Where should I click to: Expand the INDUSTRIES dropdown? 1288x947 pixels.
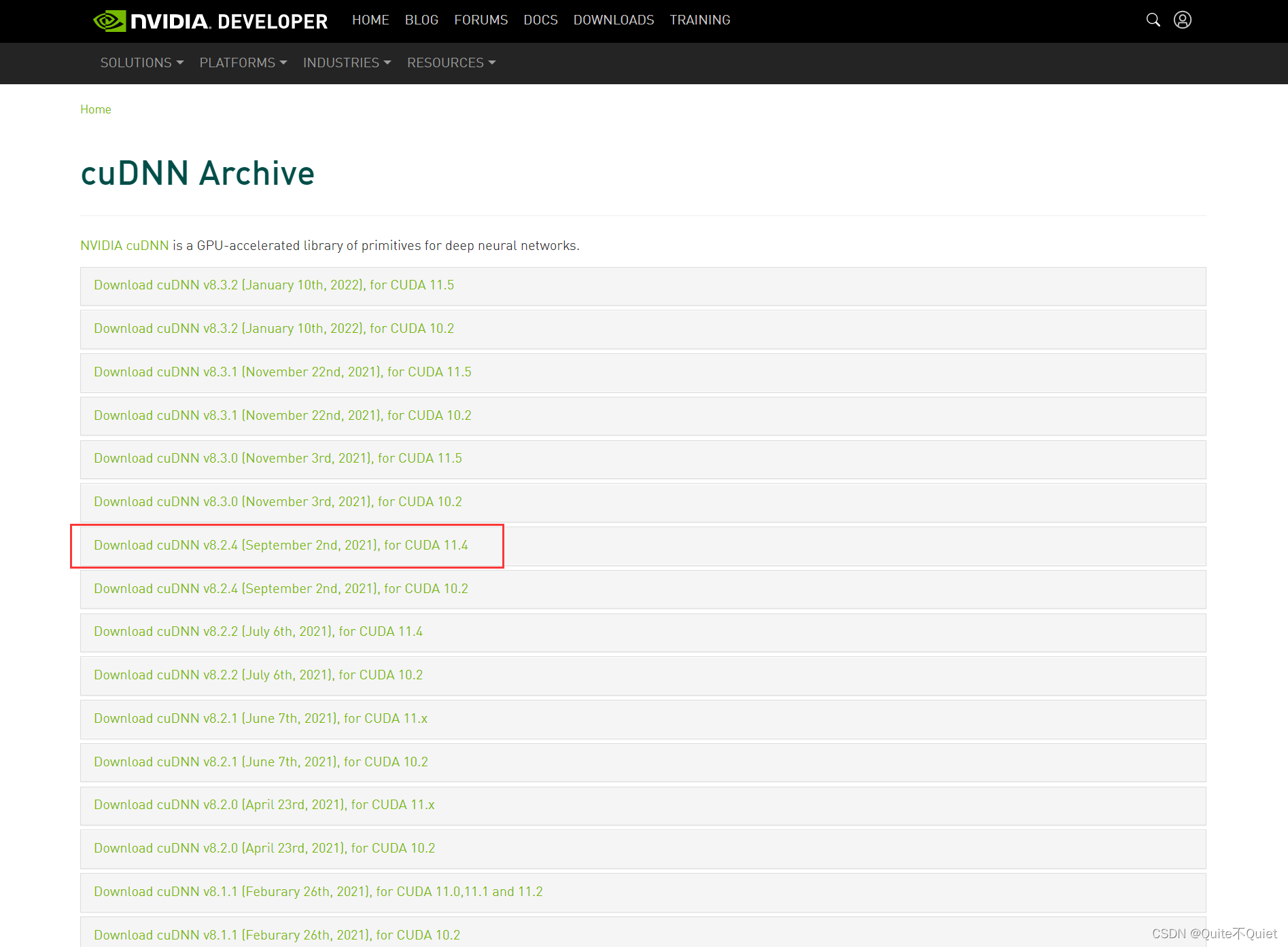[x=347, y=62]
